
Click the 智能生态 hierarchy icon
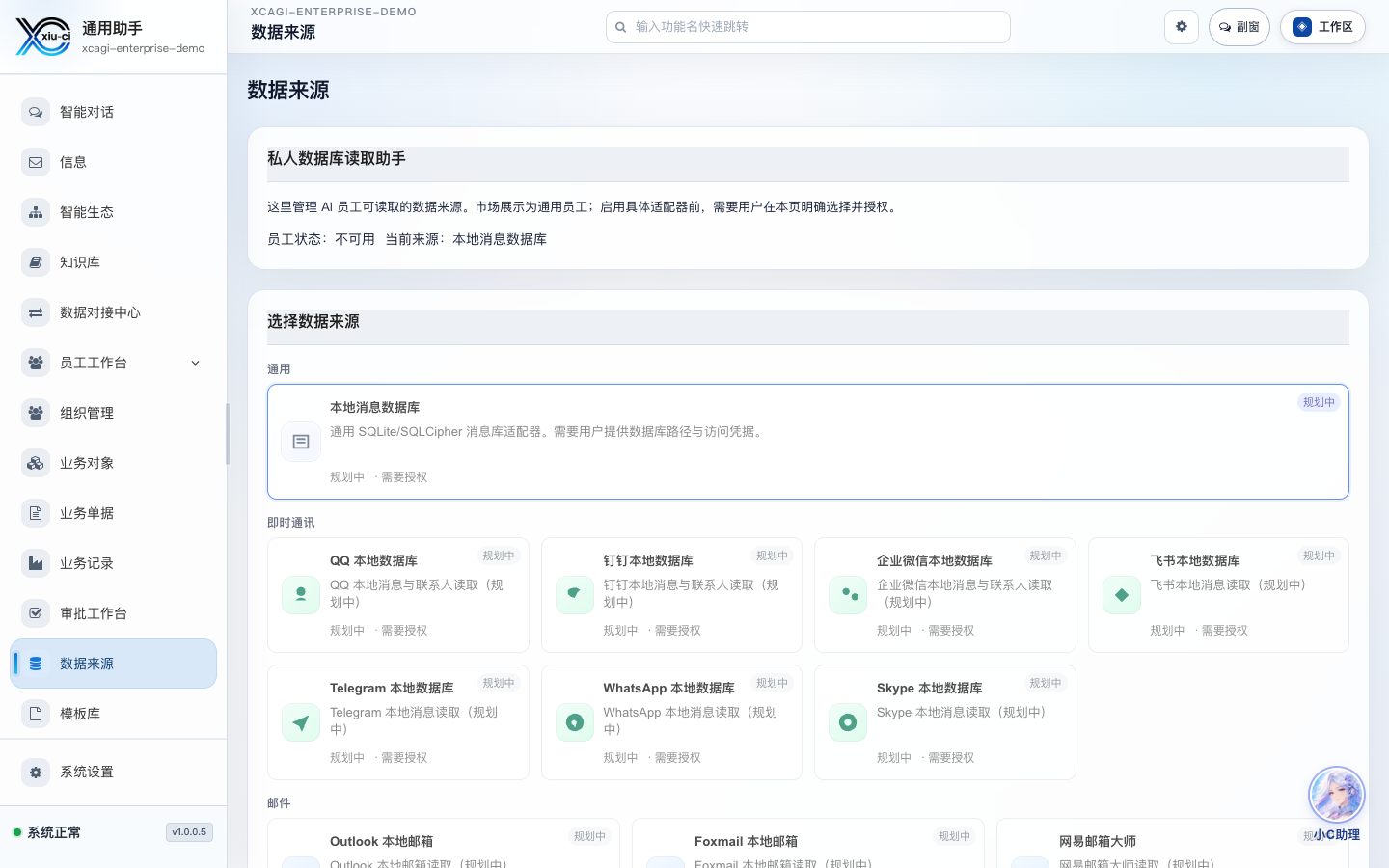click(x=36, y=212)
